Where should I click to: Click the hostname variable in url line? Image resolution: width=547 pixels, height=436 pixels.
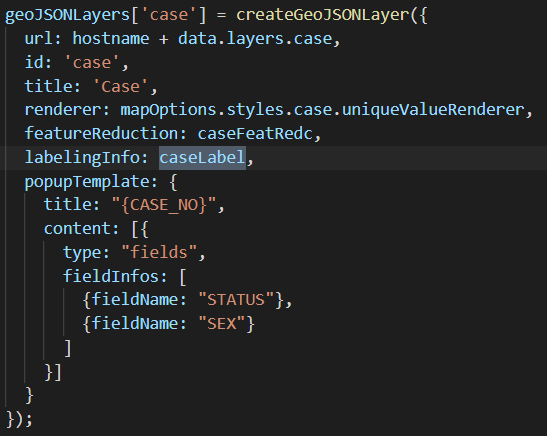[x=111, y=39]
